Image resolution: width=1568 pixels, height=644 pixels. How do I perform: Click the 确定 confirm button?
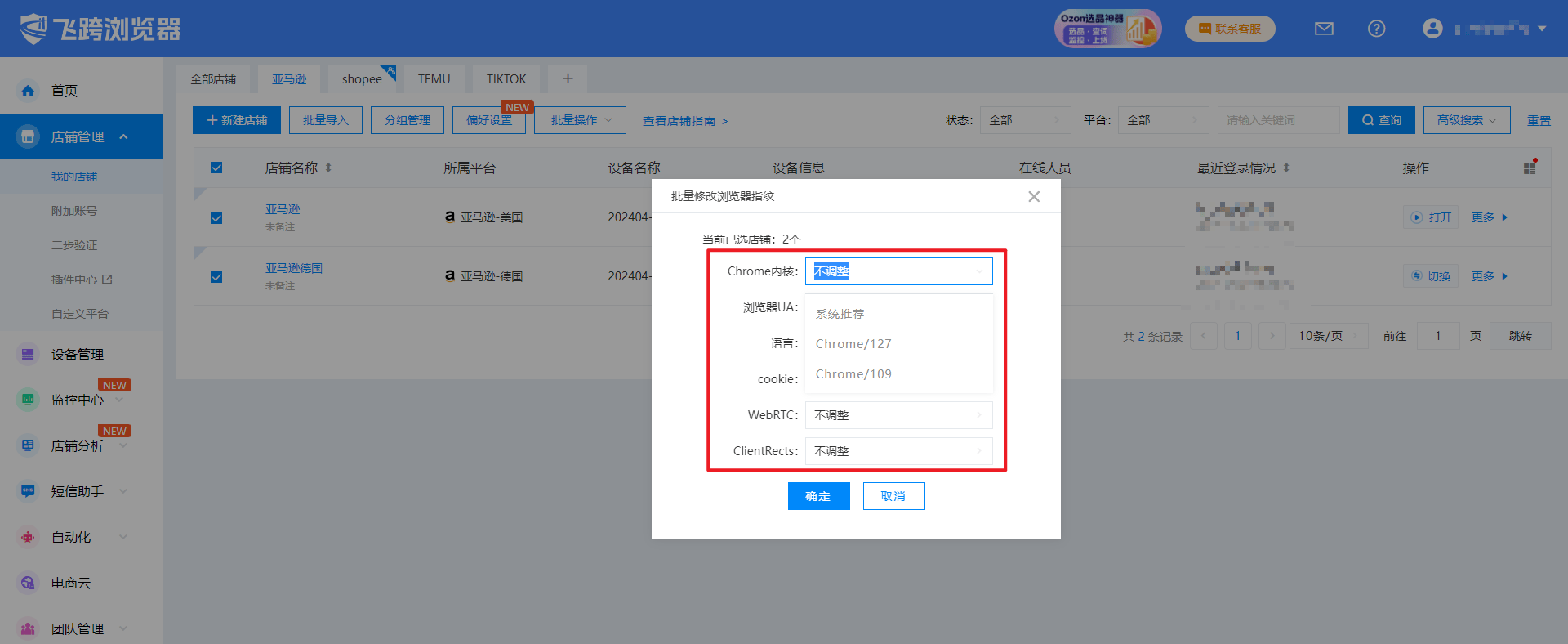pyautogui.click(x=818, y=496)
